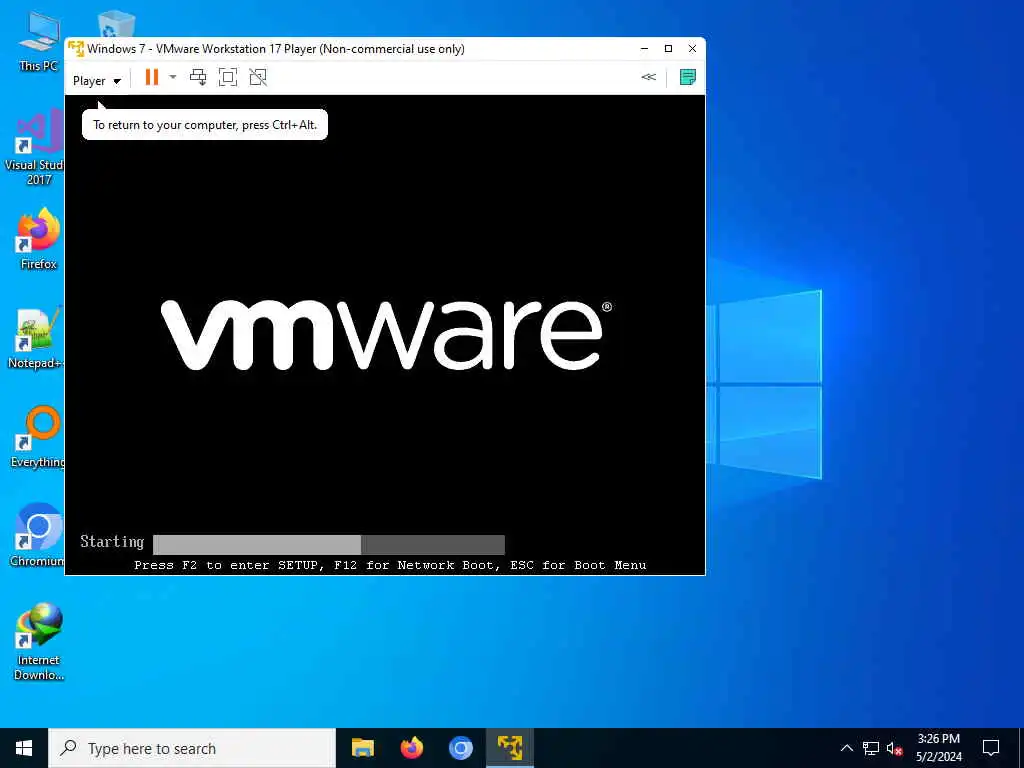This screenshot has height=768, width=1024.
Task: Select Notepad++ desktop shortcut
Action: 37,338
